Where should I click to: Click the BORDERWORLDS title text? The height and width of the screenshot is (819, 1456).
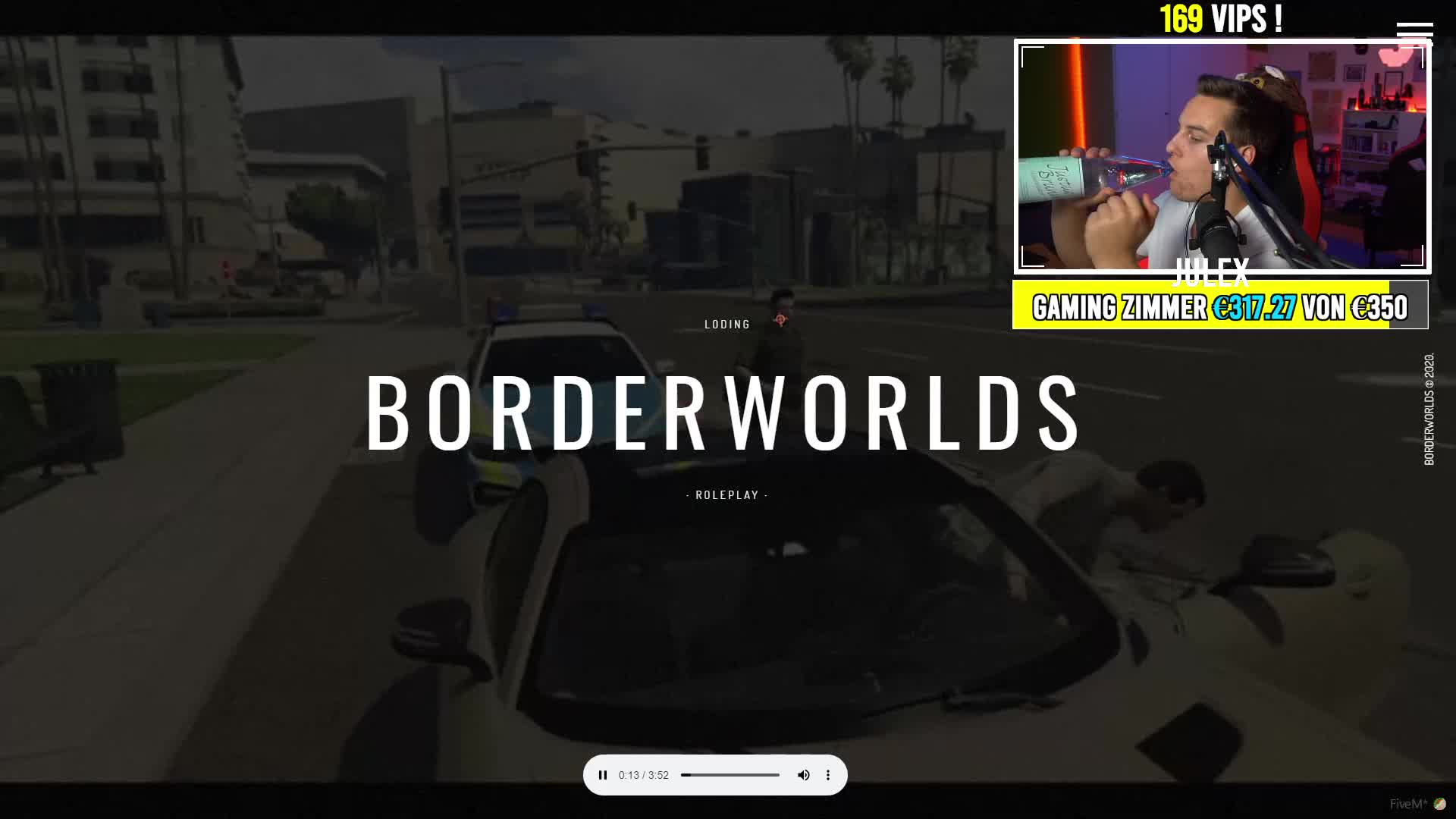pyautogui.click(x=724, y=413)
